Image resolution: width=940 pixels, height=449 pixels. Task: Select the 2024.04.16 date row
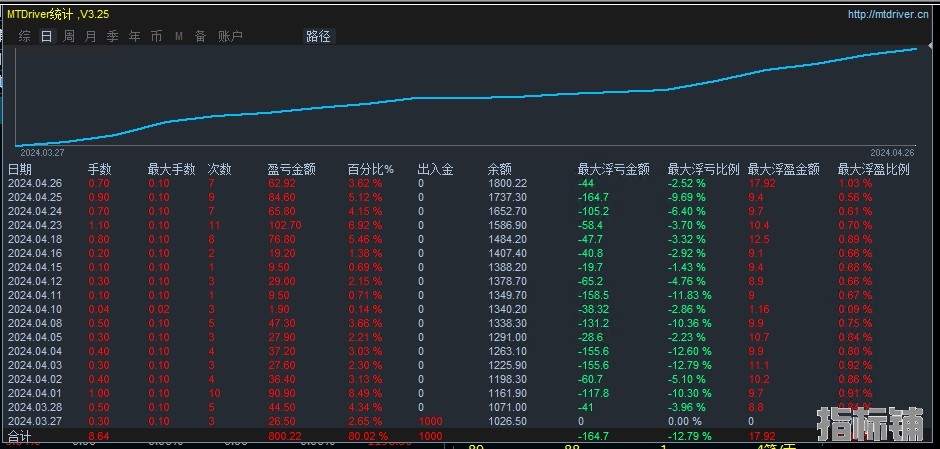(x=35, y=254)
